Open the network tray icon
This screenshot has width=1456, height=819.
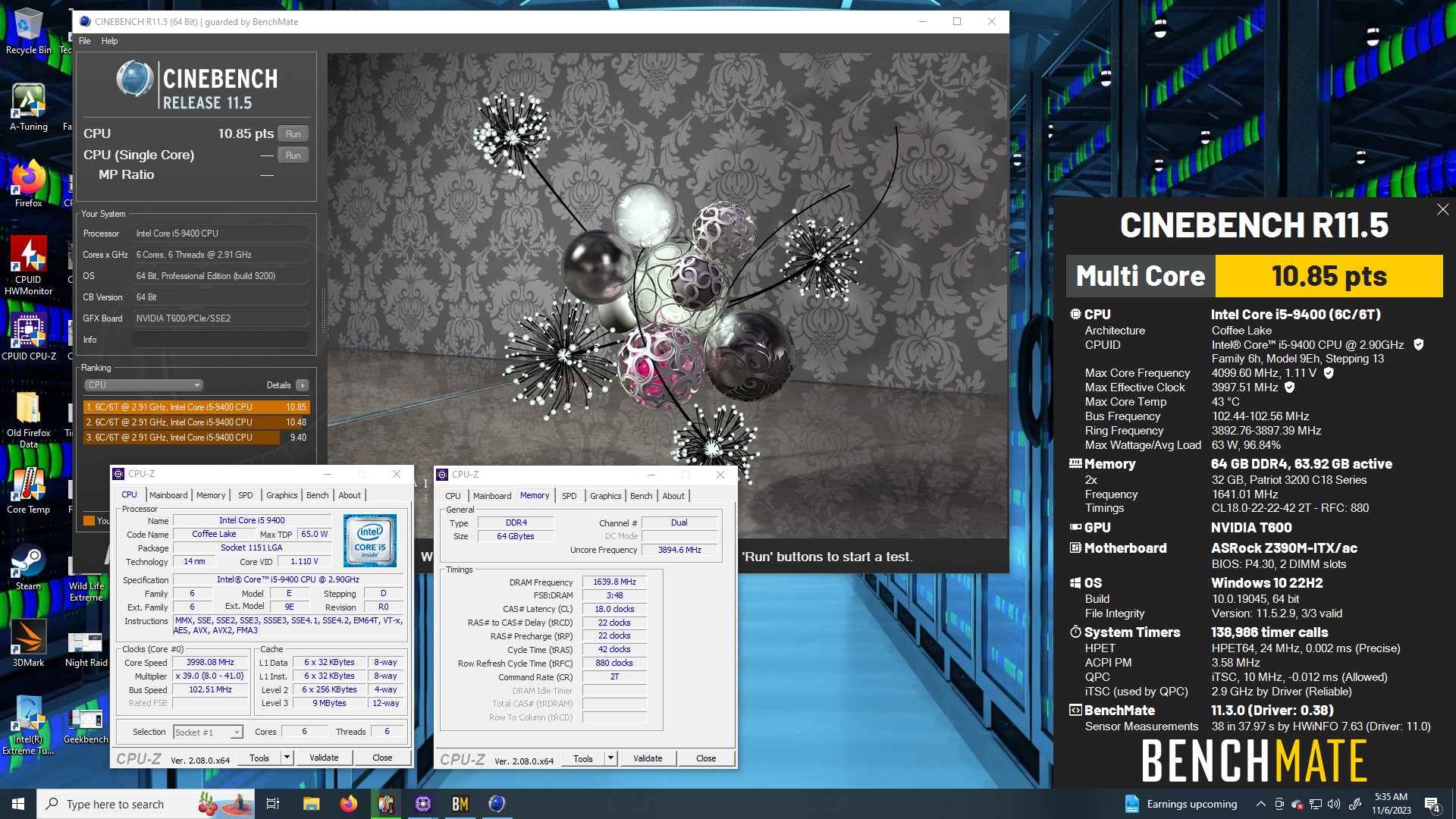[x=1316, y=804]
